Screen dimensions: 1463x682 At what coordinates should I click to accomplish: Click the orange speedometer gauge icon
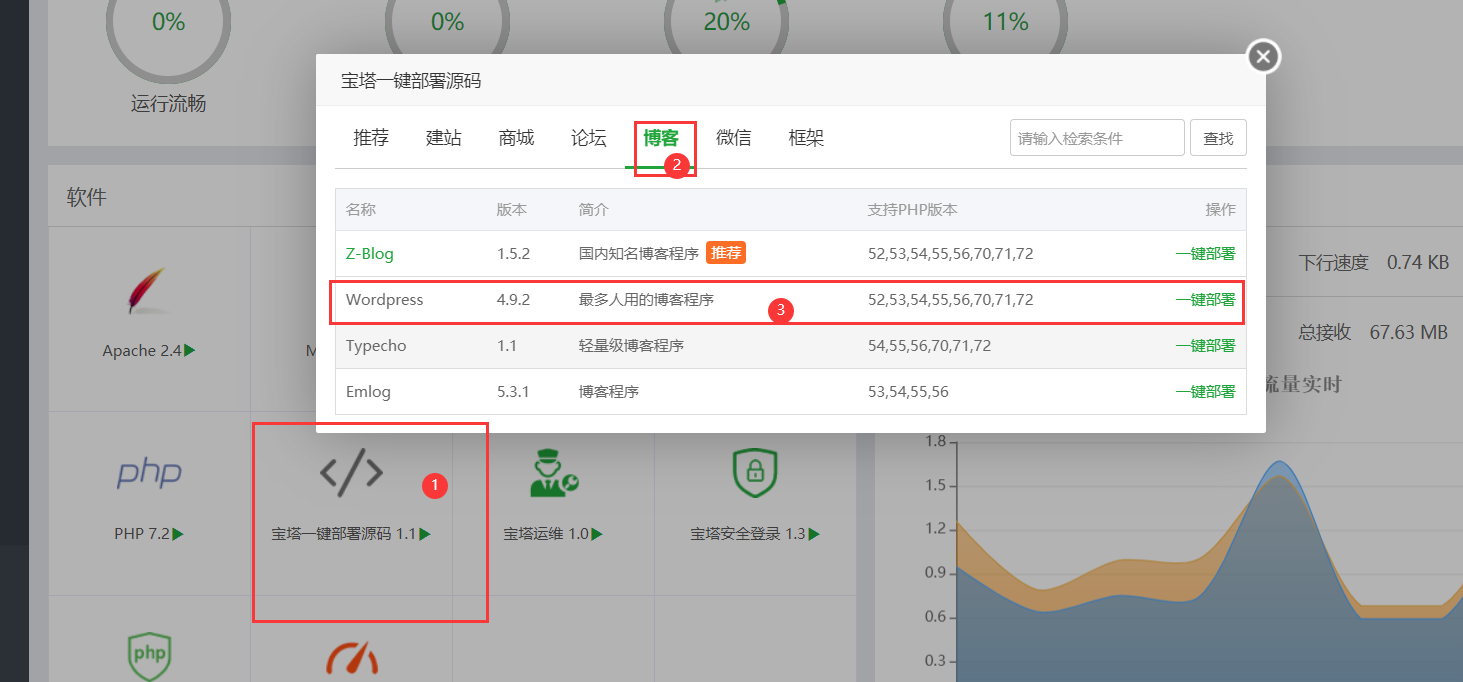[x=351, y=660]
